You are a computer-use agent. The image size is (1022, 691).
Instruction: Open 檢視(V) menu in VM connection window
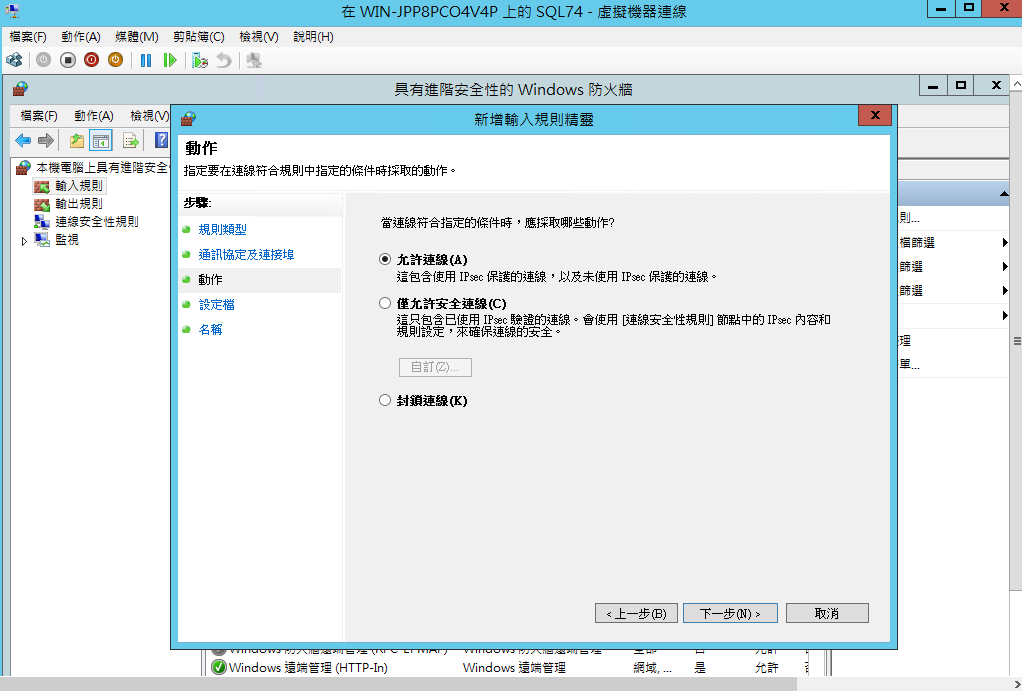(x=259, y=37)
